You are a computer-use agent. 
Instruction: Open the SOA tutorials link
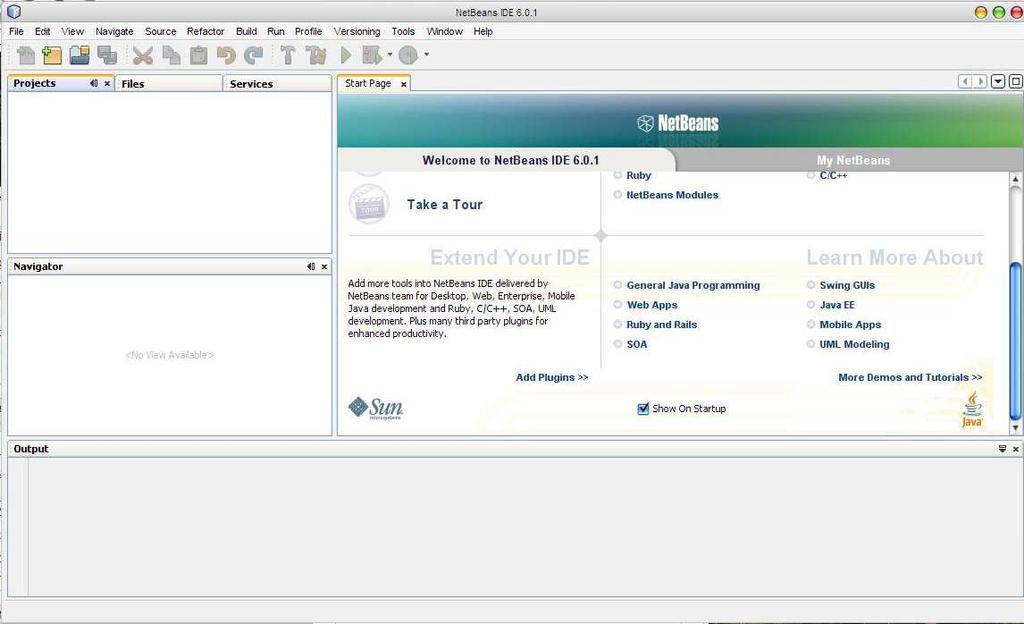637,344
